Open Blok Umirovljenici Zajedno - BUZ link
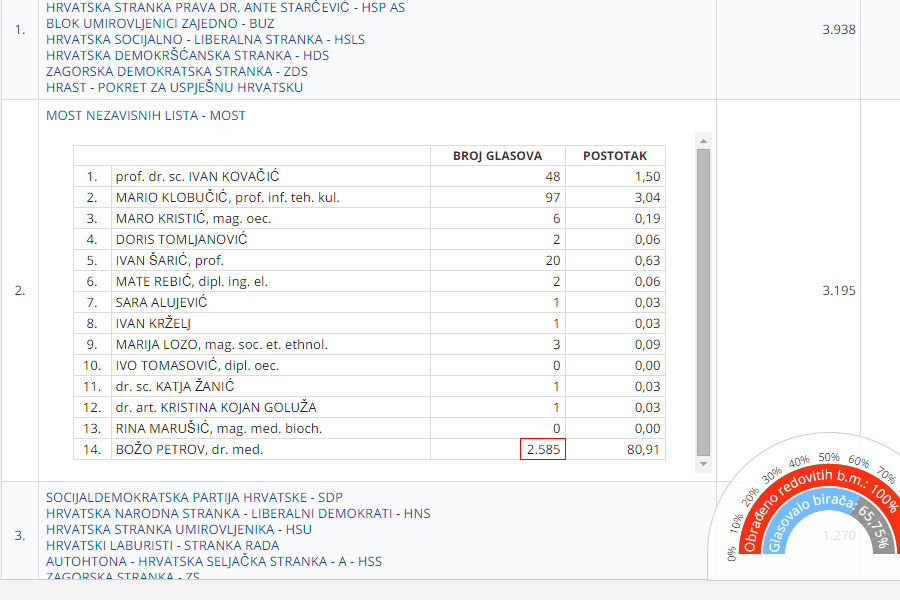Viewport: 900px width, 600px height. [x=160, y=24]
